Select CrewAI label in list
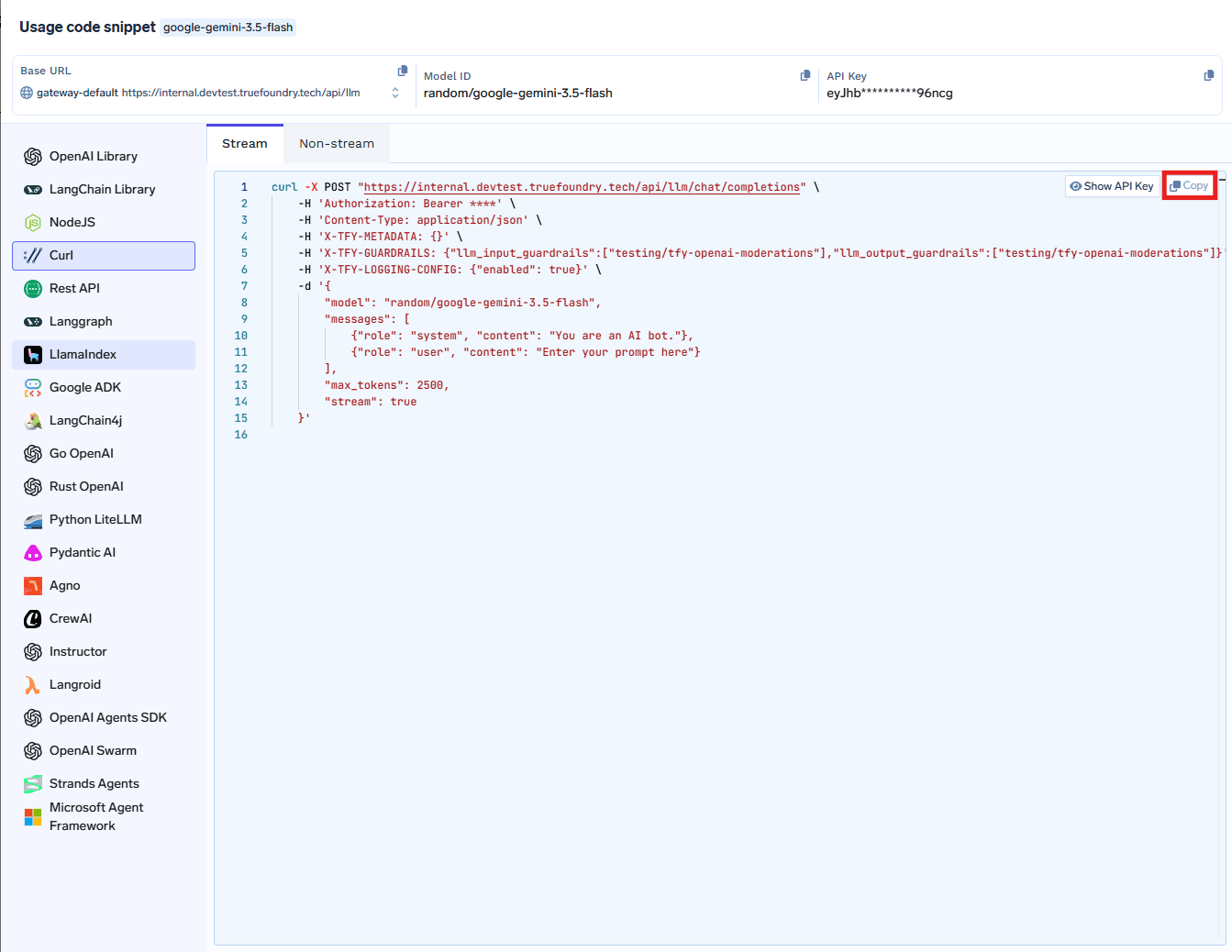This screenshot has height=952, width=1232. [71, 619]
